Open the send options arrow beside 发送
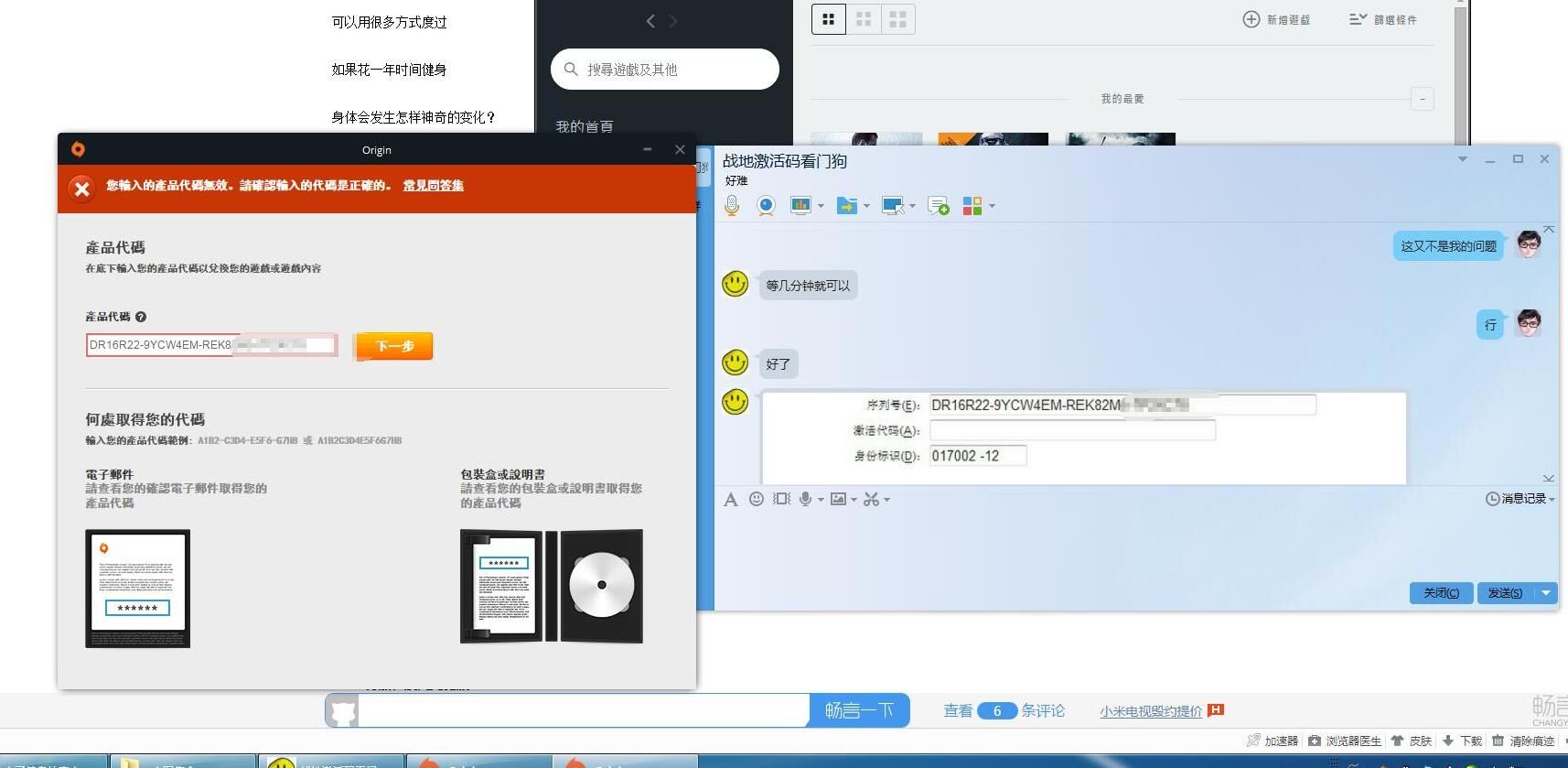Image resolution: width=1568 pixels, height=768 pixels. (x=1546, y=593)
